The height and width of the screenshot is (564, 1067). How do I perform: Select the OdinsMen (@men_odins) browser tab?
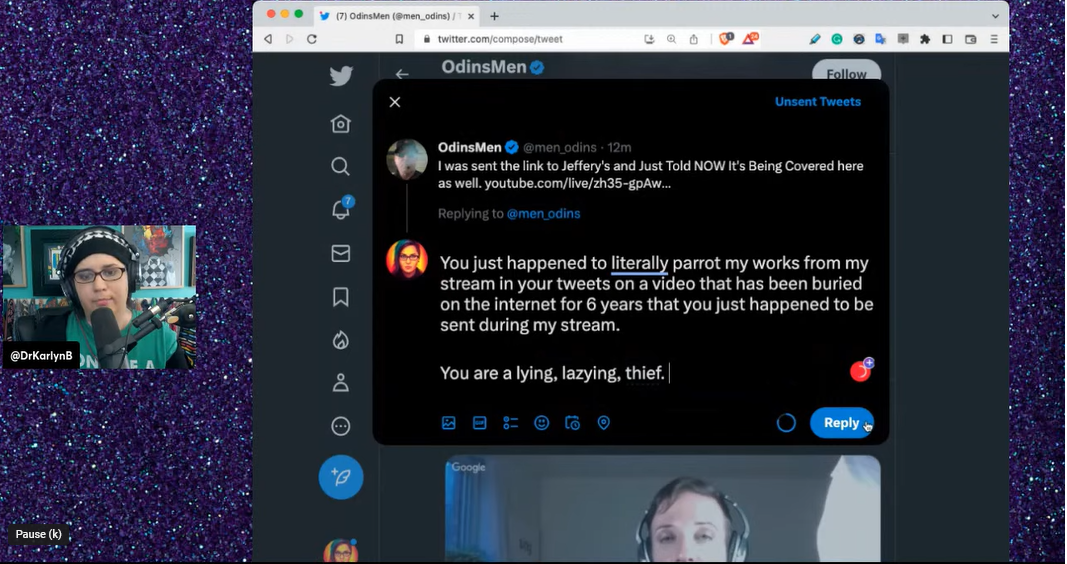coord(397,16)
